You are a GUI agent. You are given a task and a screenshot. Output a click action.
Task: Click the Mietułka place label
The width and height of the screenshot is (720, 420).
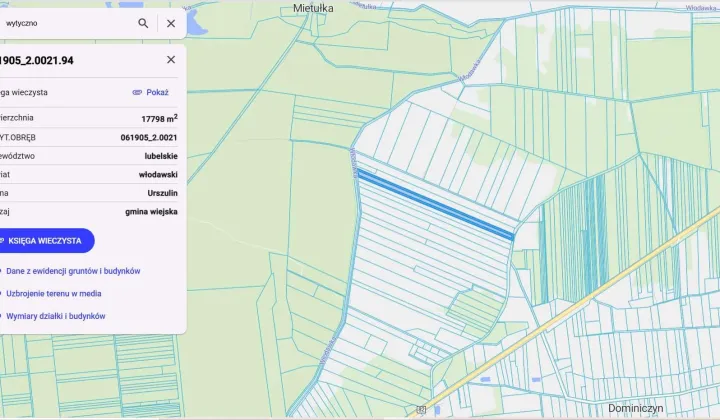click(x=314, y=8)
